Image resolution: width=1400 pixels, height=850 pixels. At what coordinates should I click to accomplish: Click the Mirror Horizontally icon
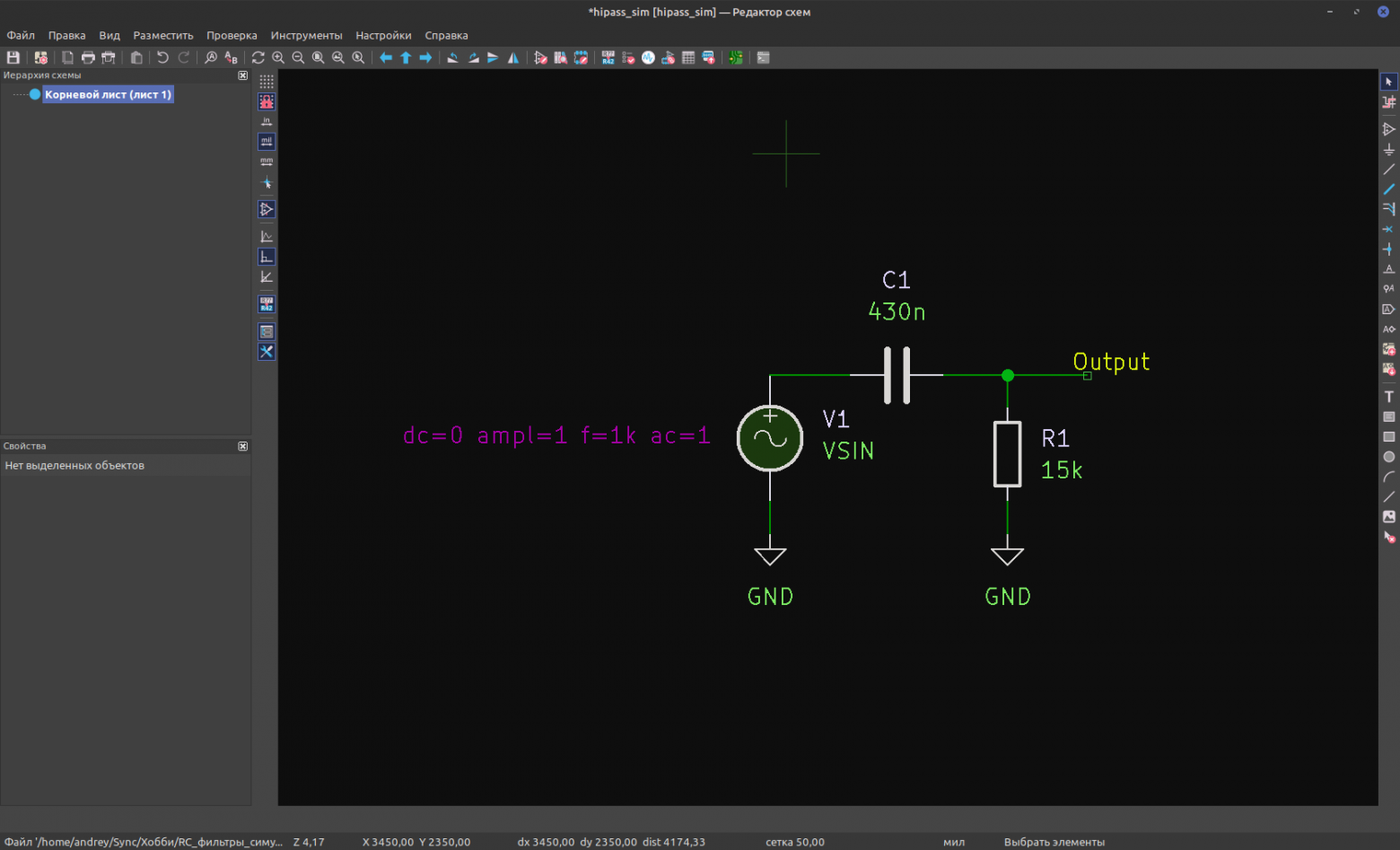click(x=513, y=57)
